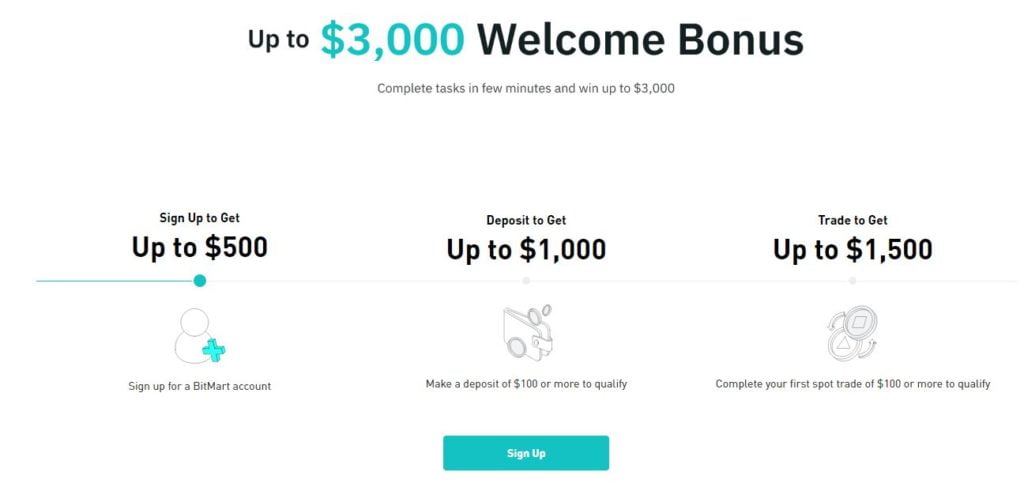Click the spot trade coins swap icon

pyautogui.click(x=852, y=334)
